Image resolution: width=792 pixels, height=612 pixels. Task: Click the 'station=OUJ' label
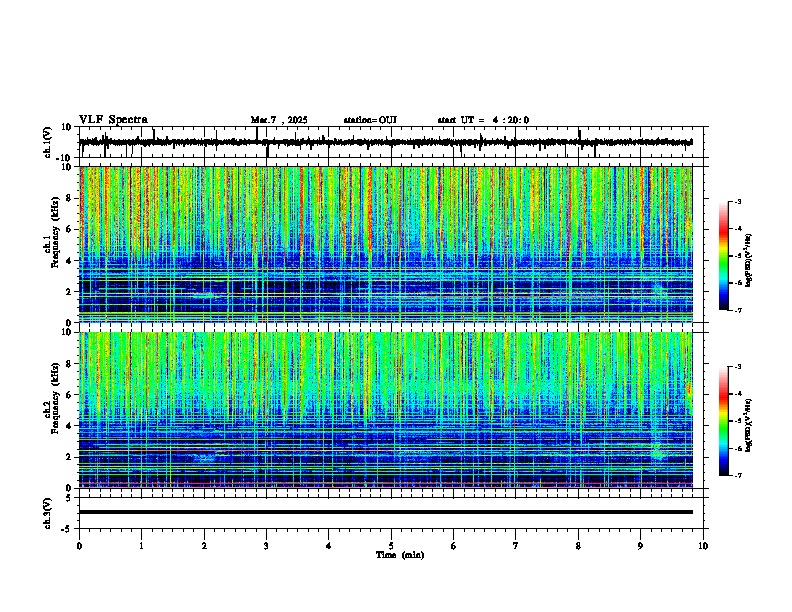370,120
